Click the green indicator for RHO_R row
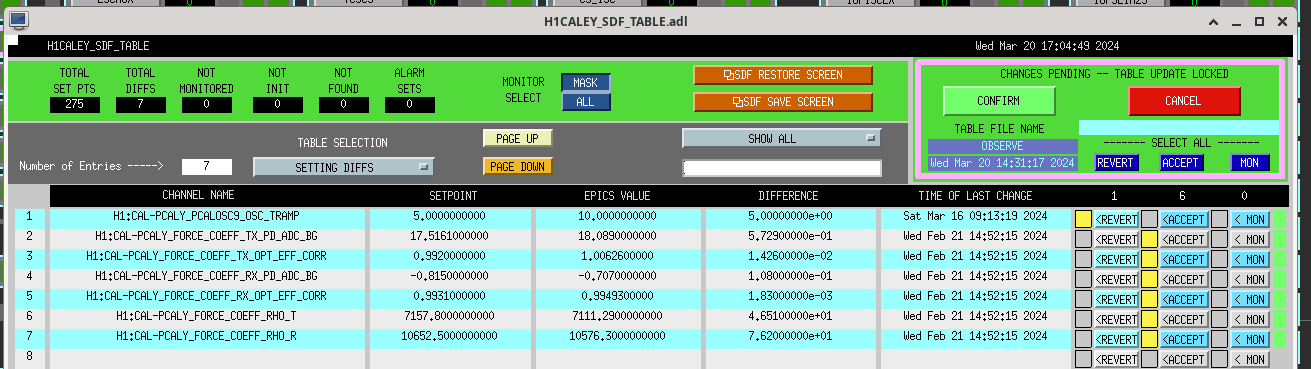 pos(1280,338)
